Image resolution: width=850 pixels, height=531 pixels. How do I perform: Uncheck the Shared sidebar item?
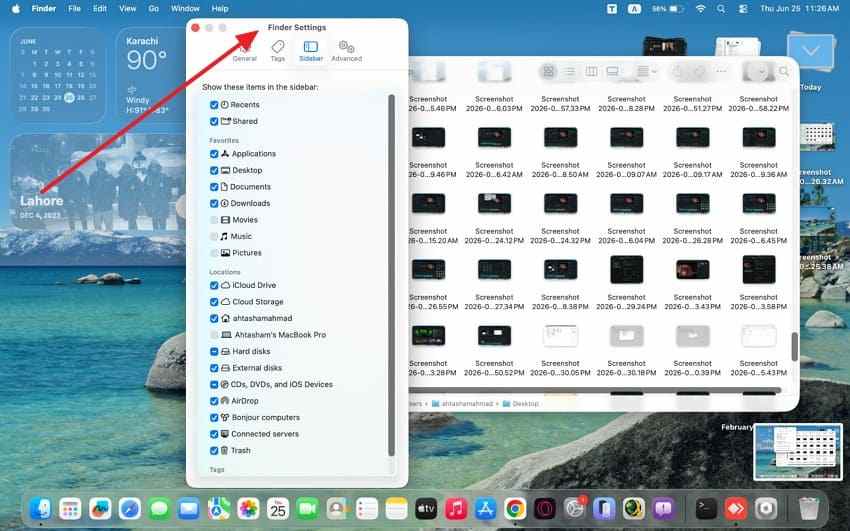pos(214,121)
